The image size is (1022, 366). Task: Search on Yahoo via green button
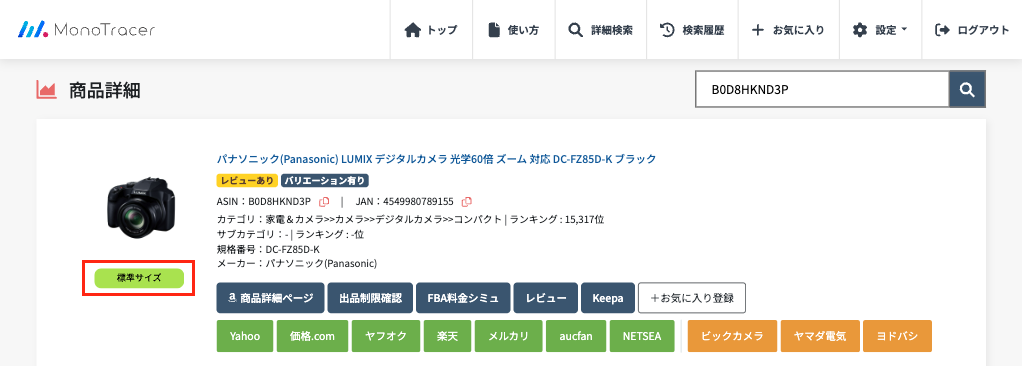click(x=245, y=336)
